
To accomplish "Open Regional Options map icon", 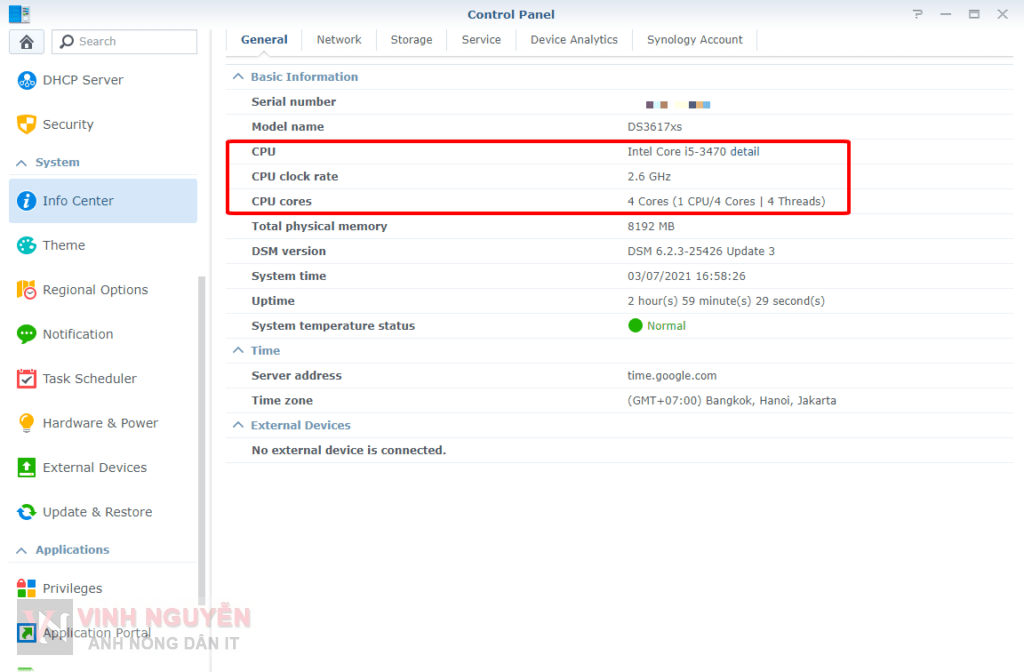I will (27, 290).
